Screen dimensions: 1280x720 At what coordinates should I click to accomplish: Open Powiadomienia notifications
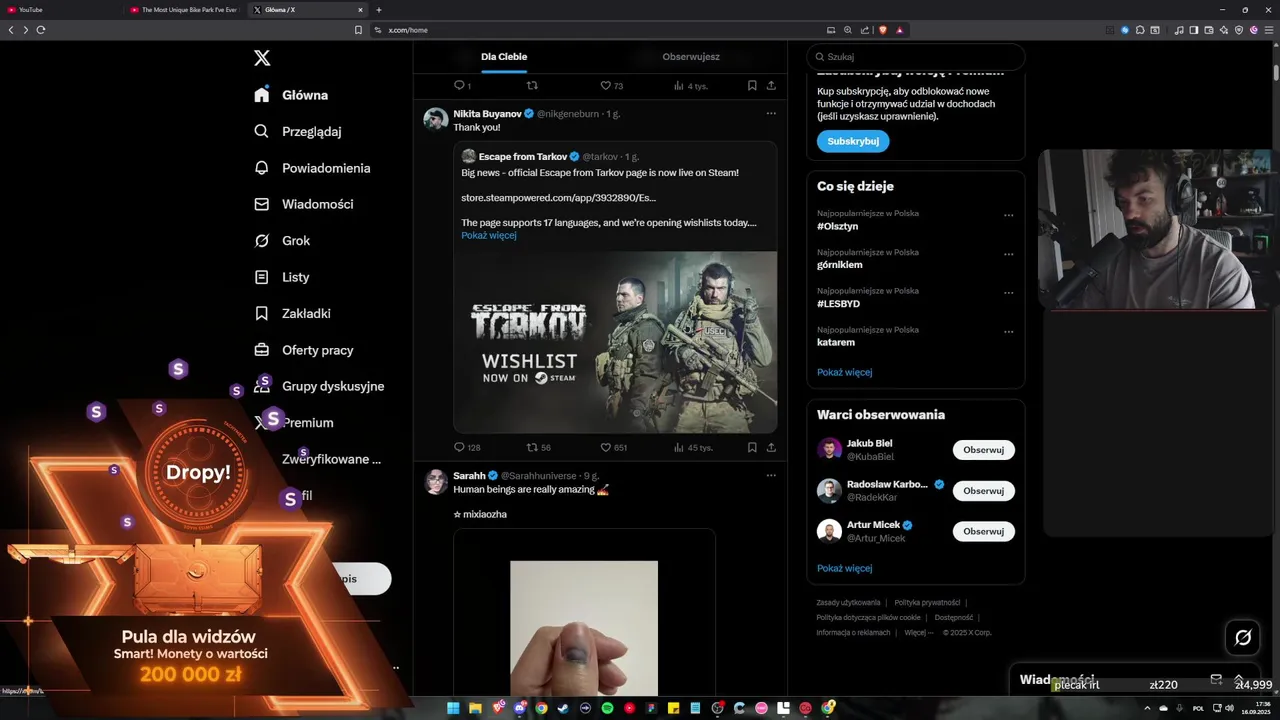click(x=312, y=168)
